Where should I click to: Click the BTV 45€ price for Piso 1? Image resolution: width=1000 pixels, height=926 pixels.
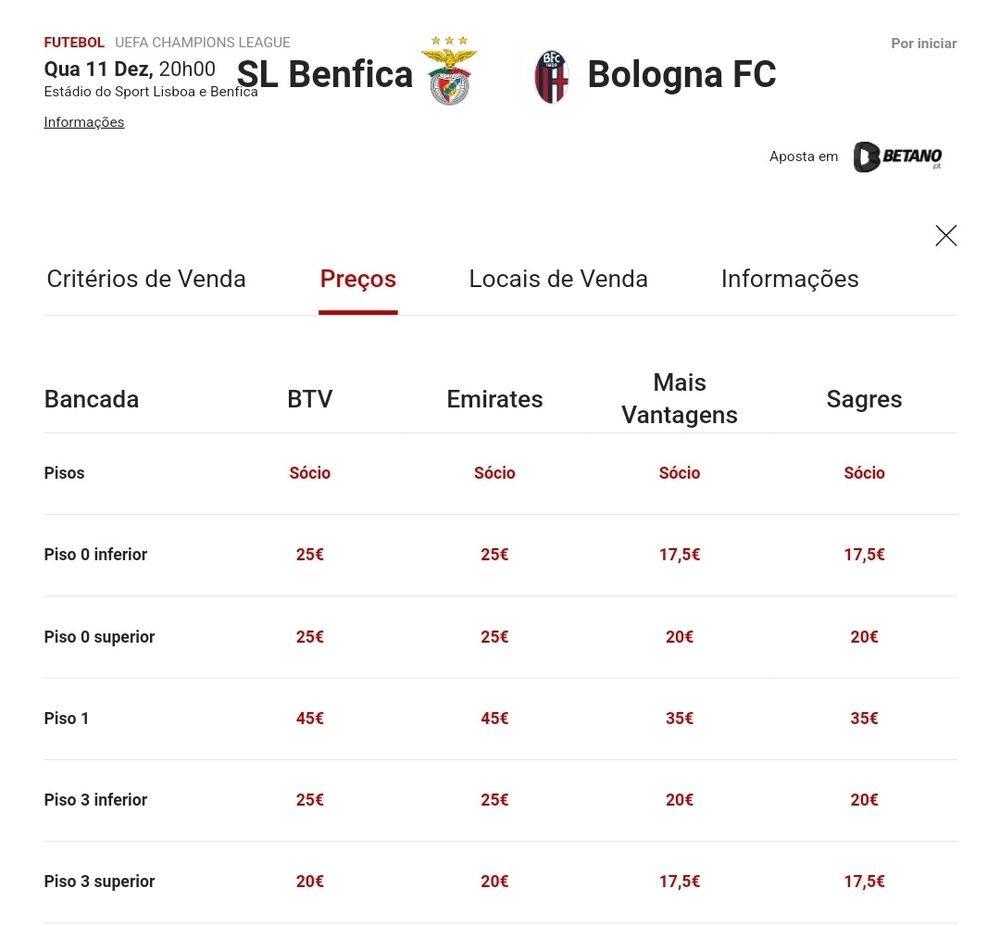coord(310,718)
